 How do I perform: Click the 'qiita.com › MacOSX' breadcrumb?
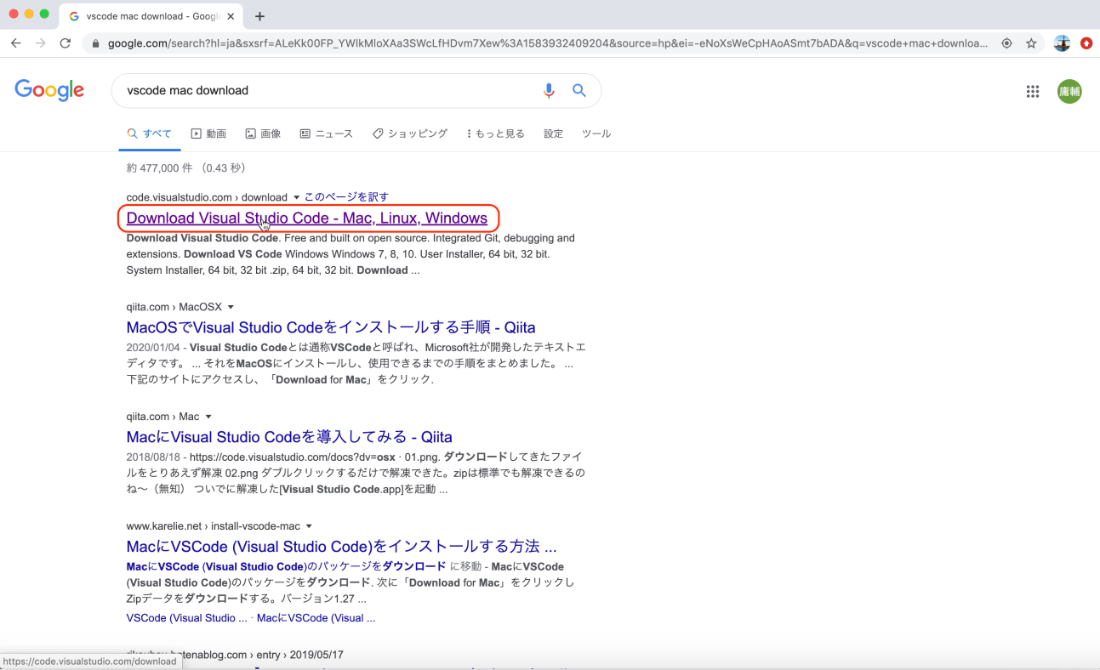point(174,307)
